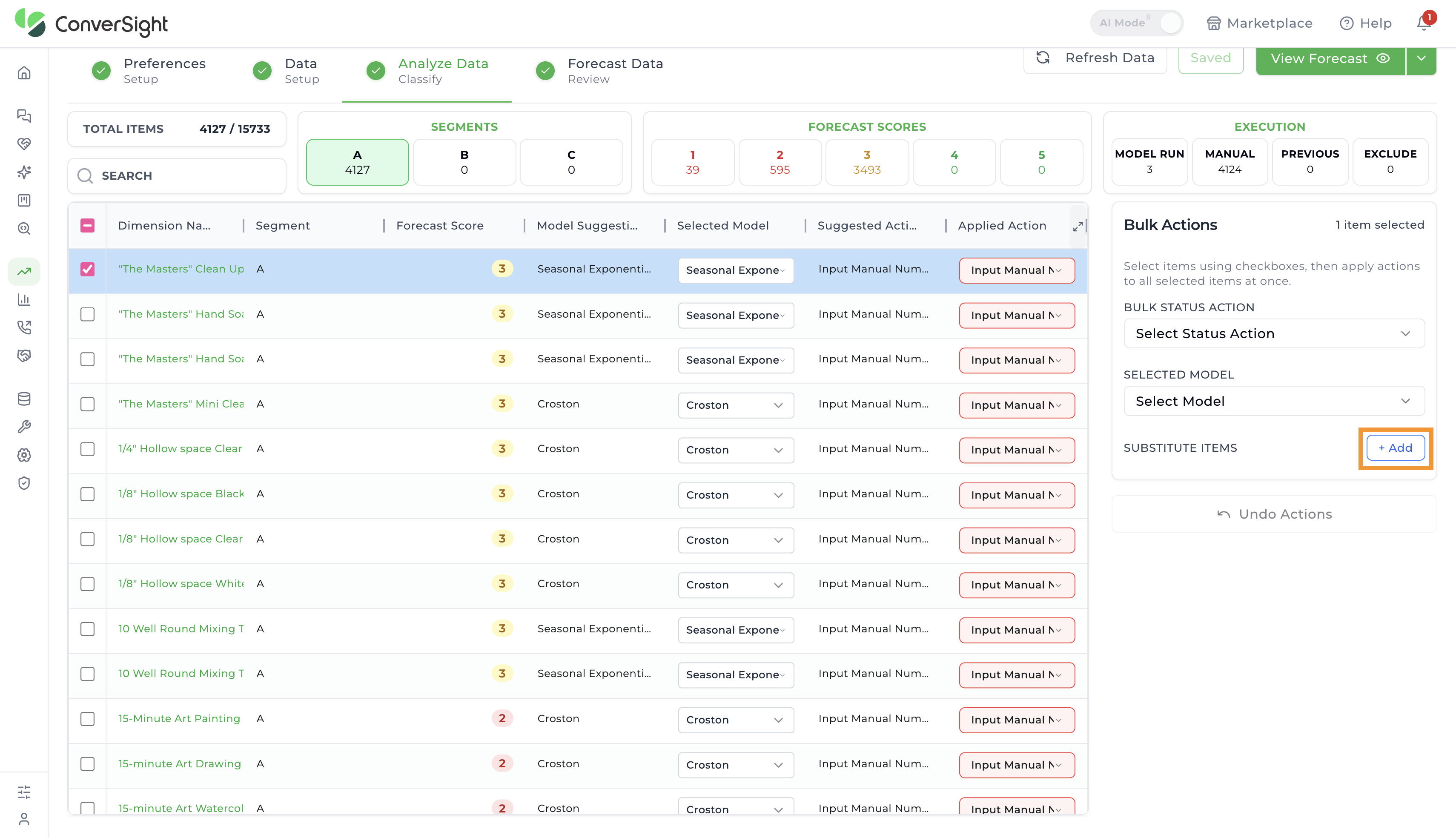The height and width of the screenshot is (838, 1456).
Task: Open the settings gear sidebar icon
Action: tap(24, 455)
